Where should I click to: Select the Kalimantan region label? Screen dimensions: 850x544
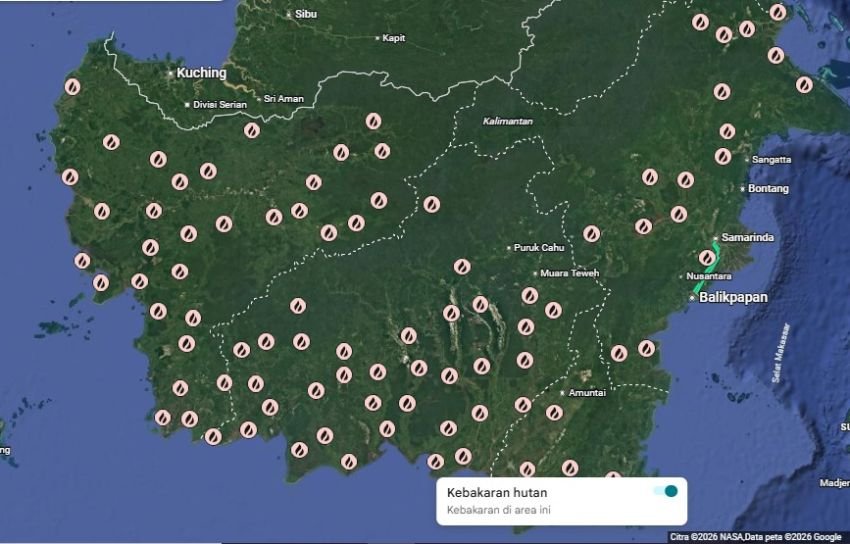pyautogui.click(x=507, y=121)
